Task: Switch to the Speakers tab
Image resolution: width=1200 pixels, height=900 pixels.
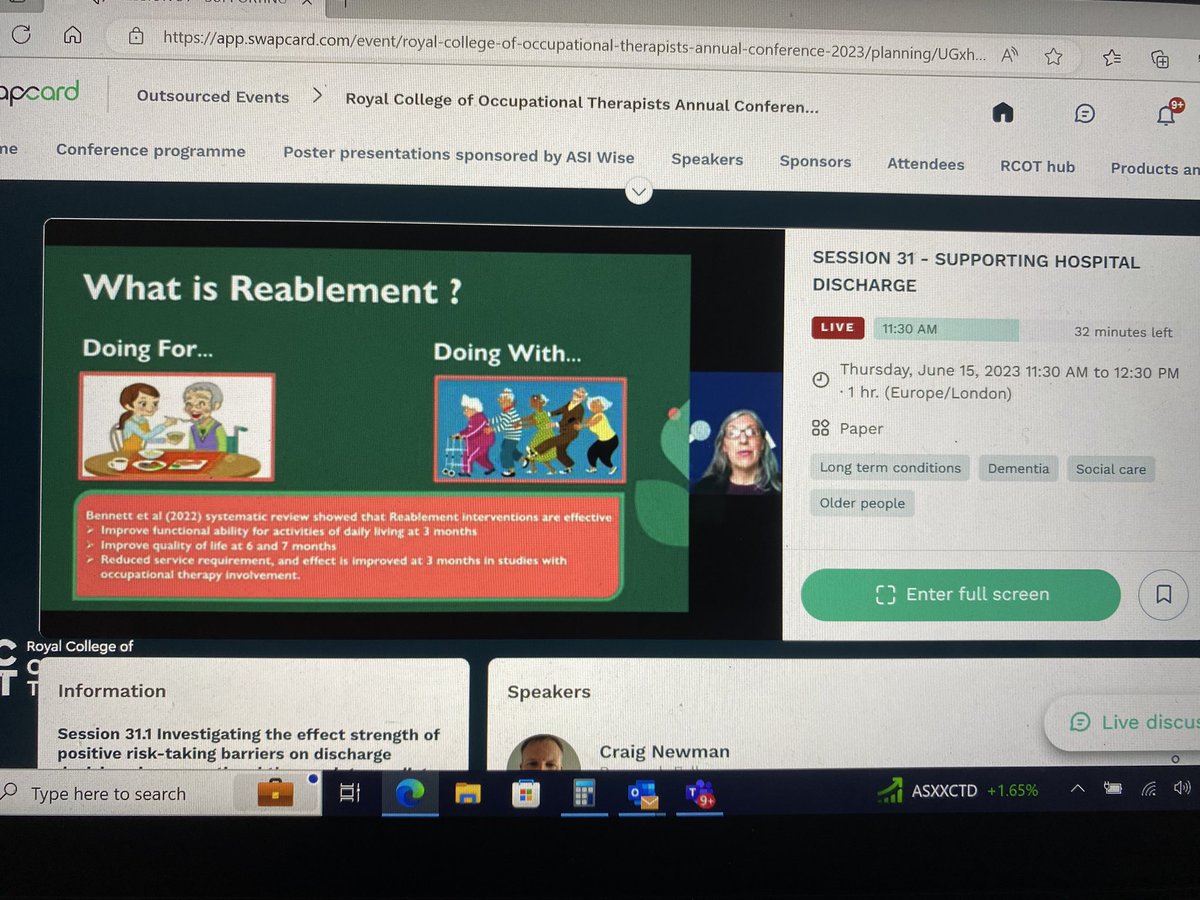Action: pos(707,159)
